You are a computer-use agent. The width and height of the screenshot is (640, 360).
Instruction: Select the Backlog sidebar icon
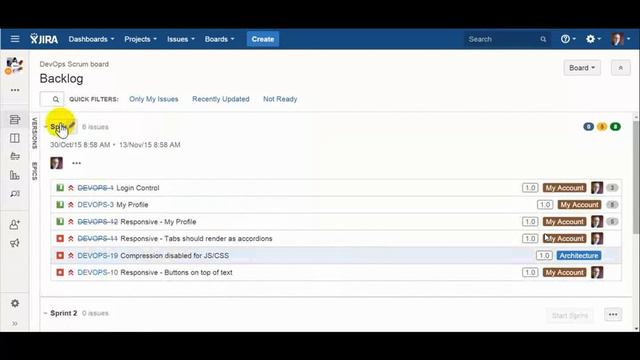tap(15, 120)
